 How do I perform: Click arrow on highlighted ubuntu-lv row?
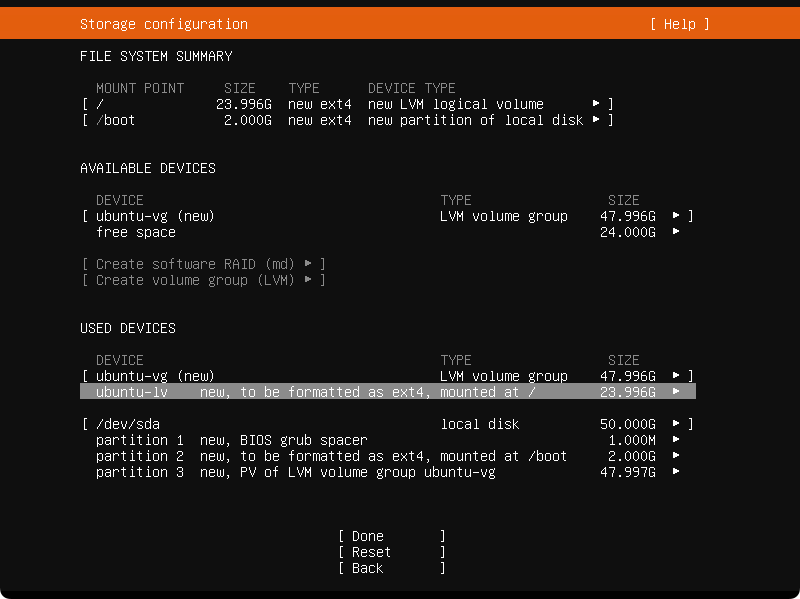click(x=676, y=392)
